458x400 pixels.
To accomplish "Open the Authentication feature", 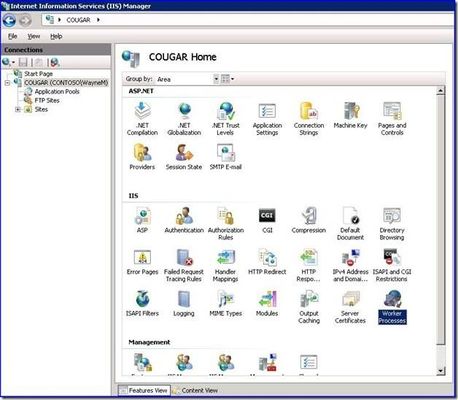I will tap(184, 220).
